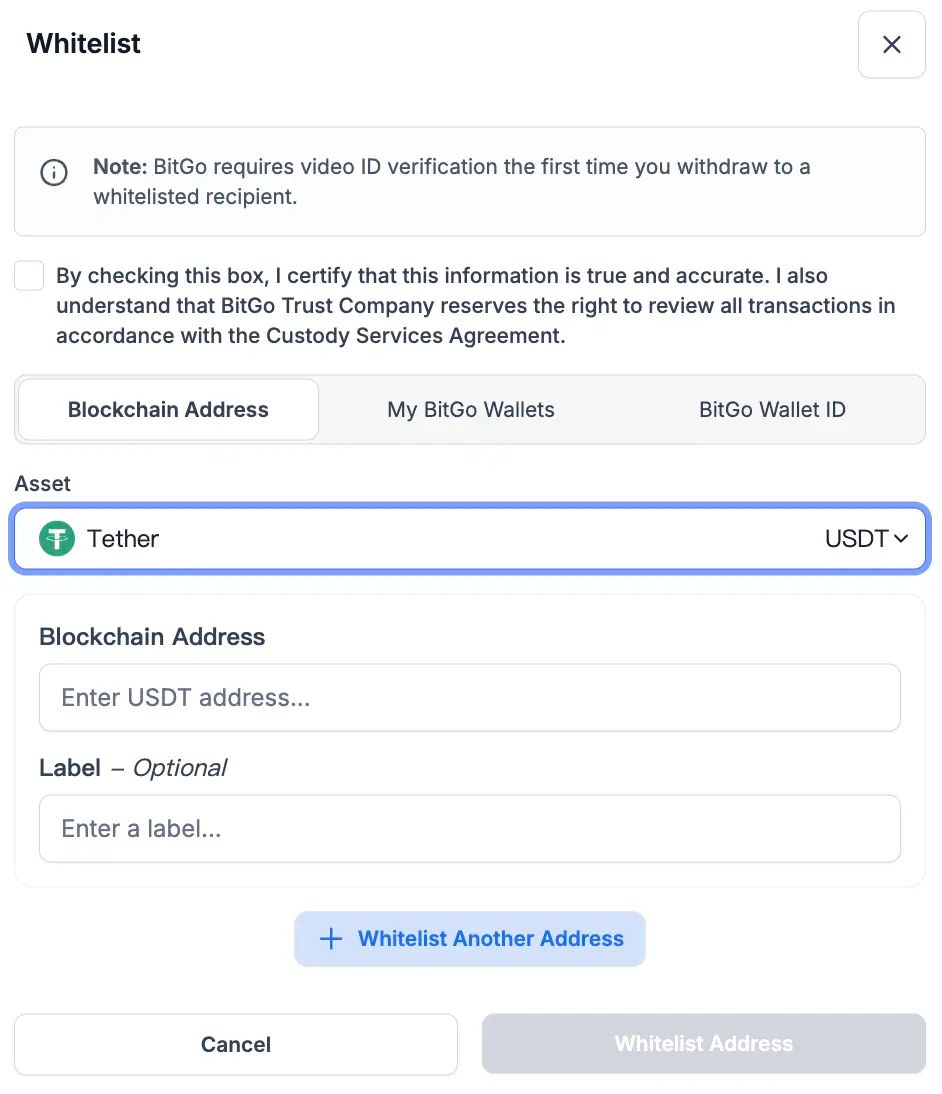Click the circled info icon in the note

click(53, 172)
